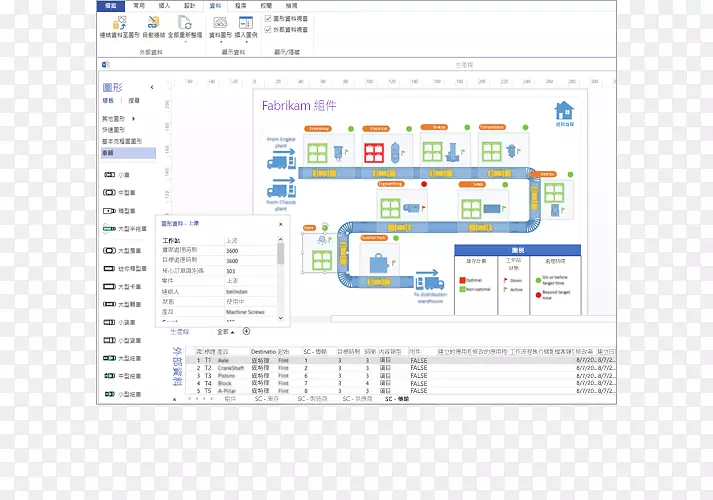Click the Visio document icon below the ribbon
This screenshot has height=500, width=713.
(105, 65)
